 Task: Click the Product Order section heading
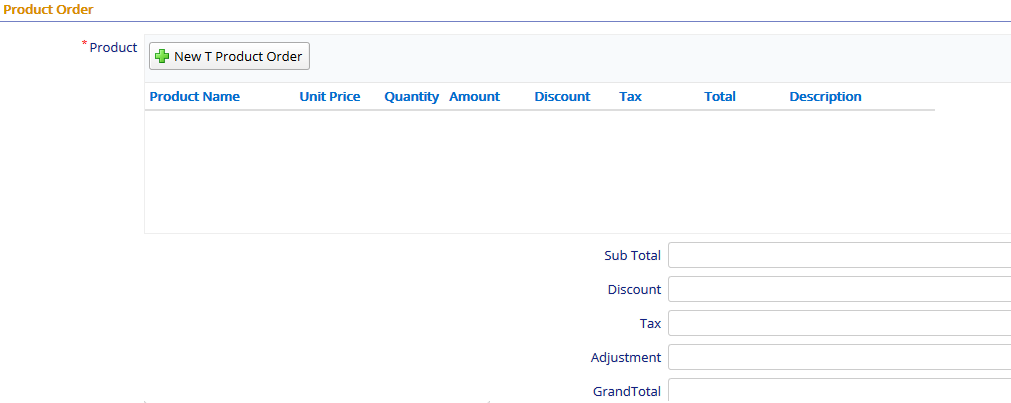(48, 10)
